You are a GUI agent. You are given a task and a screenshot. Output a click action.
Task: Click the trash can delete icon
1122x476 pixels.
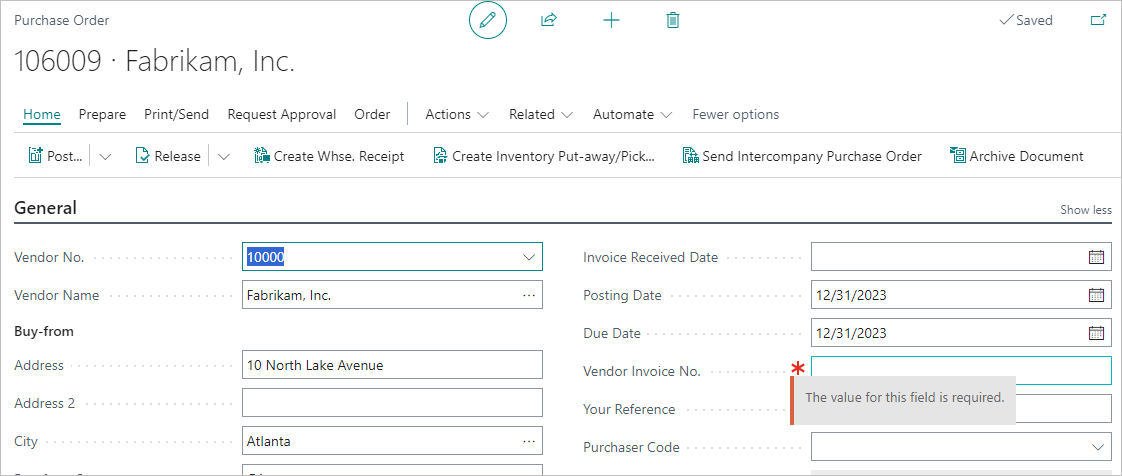click(673, 20)
